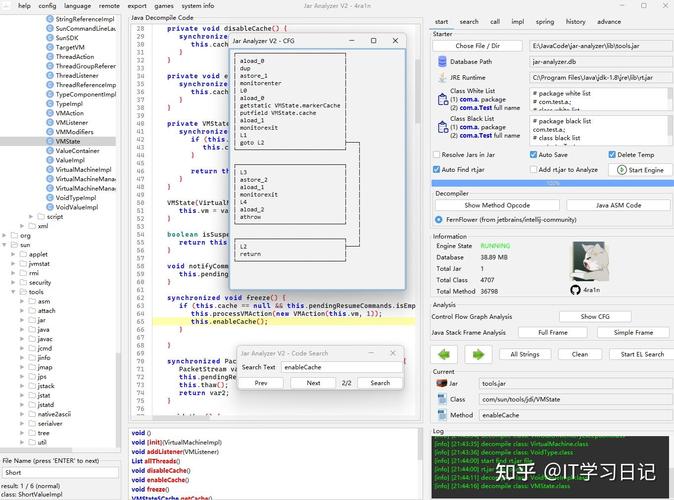Click the cat avatar image
The image size is (674, 500).
tap(589, 262)
